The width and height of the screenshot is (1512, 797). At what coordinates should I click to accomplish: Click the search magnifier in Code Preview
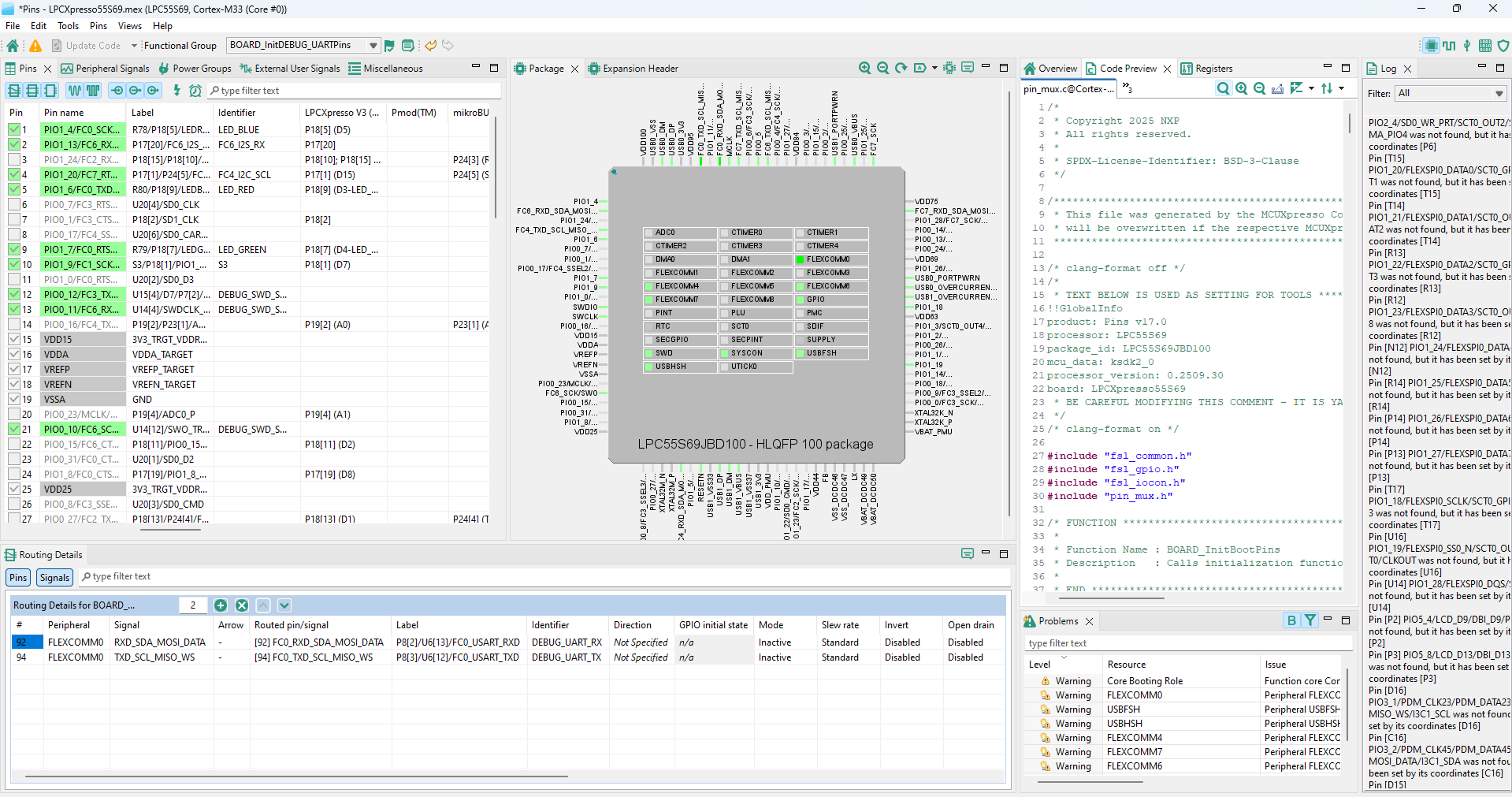pos(1223,88)
